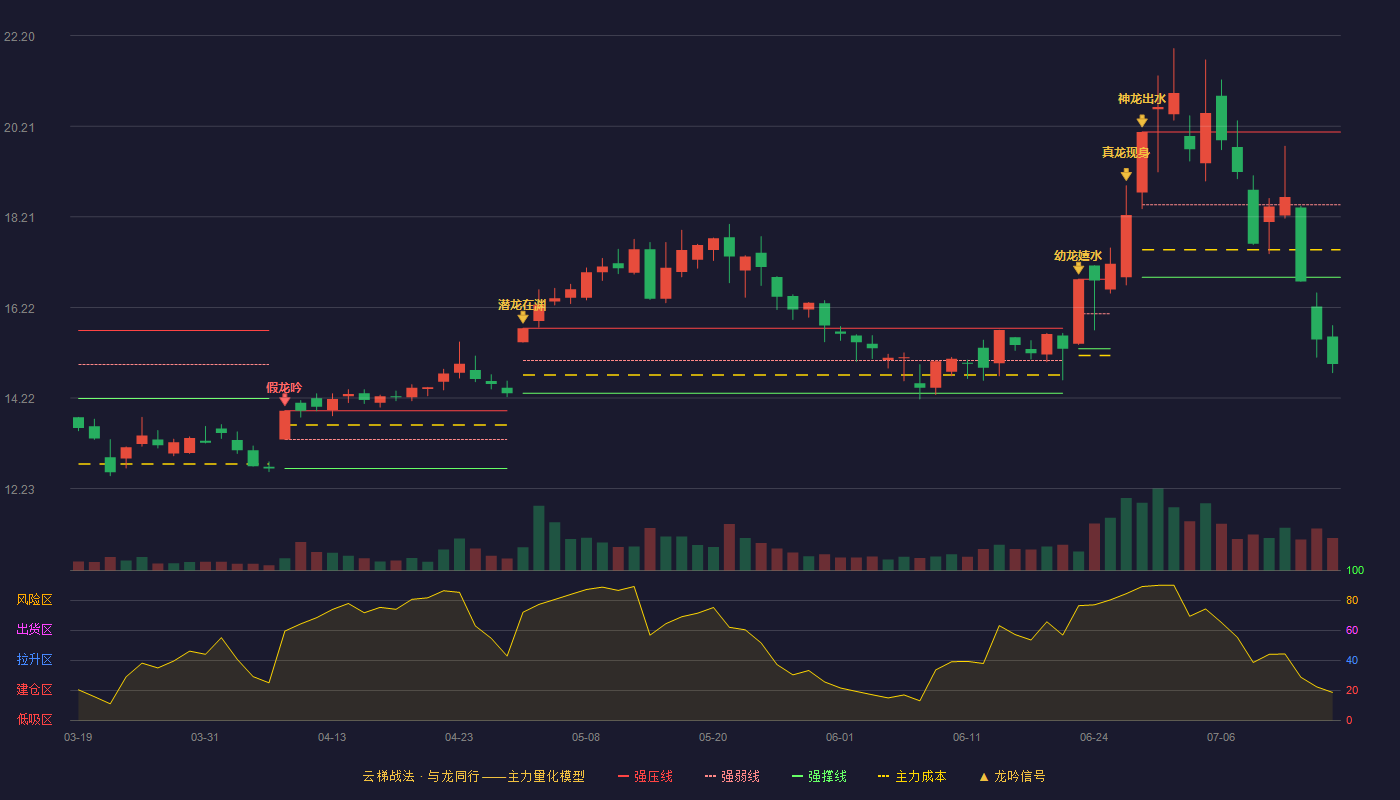
Task: Click the 幼龙嬉水 signal arrow marker
Action: (1078, 268)
